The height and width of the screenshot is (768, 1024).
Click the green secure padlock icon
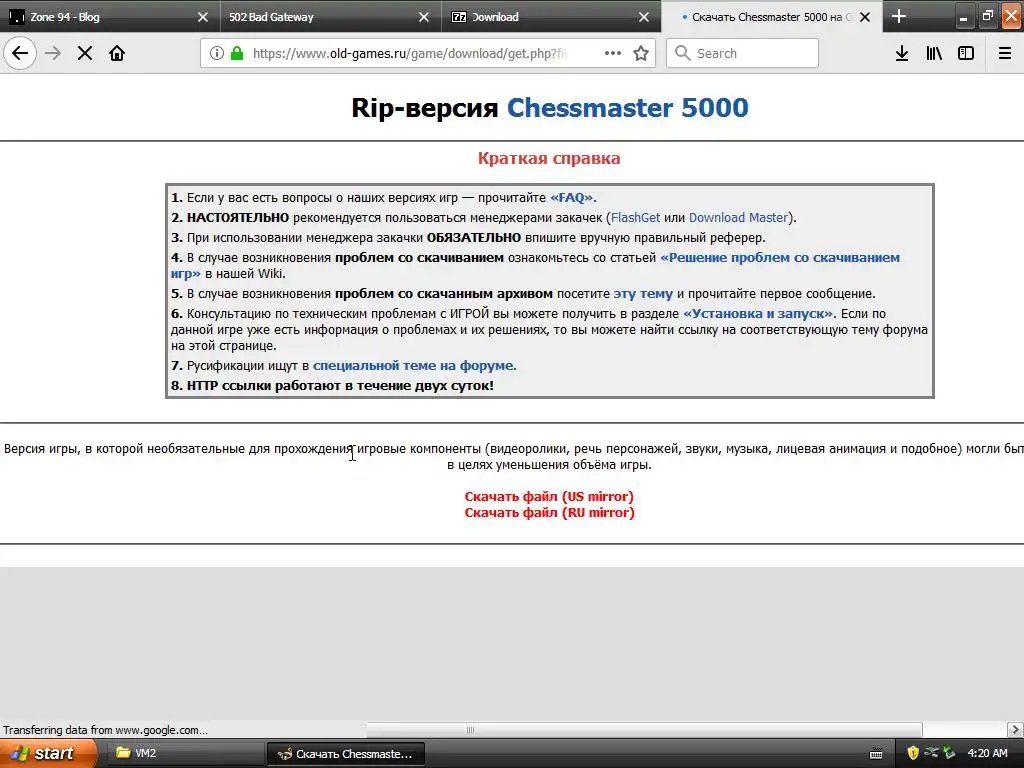(237, 53)
